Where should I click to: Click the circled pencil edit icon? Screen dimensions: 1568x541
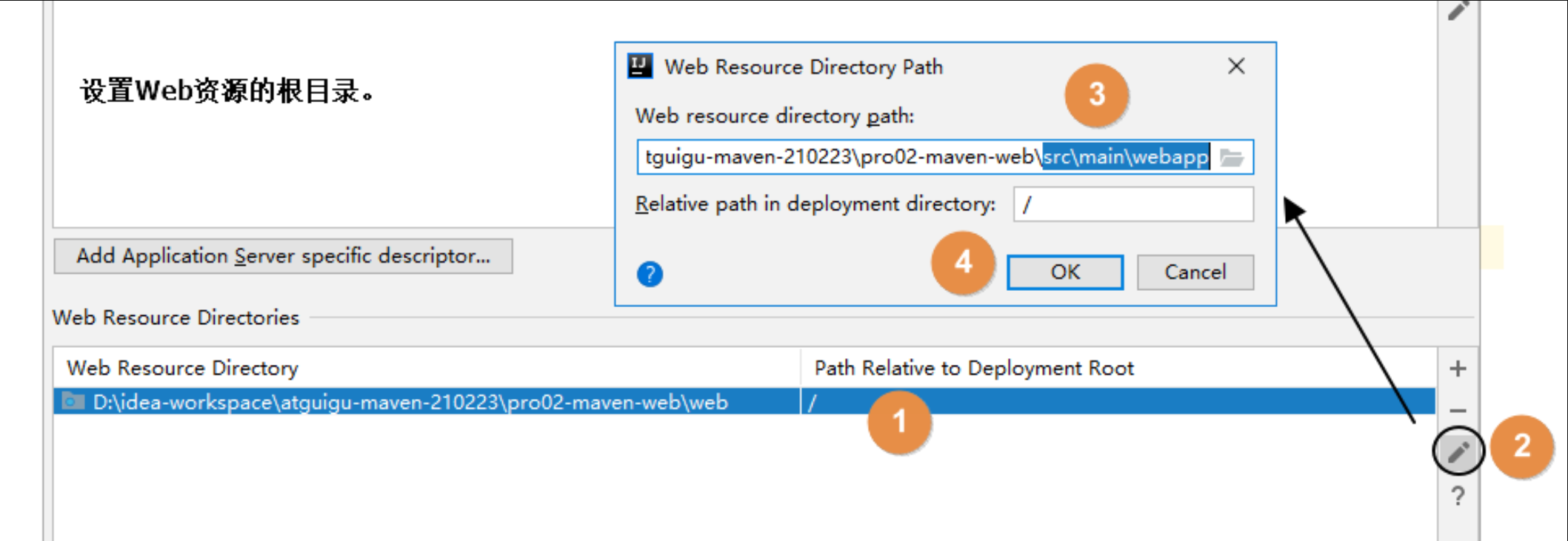[x=1458, y=451]
